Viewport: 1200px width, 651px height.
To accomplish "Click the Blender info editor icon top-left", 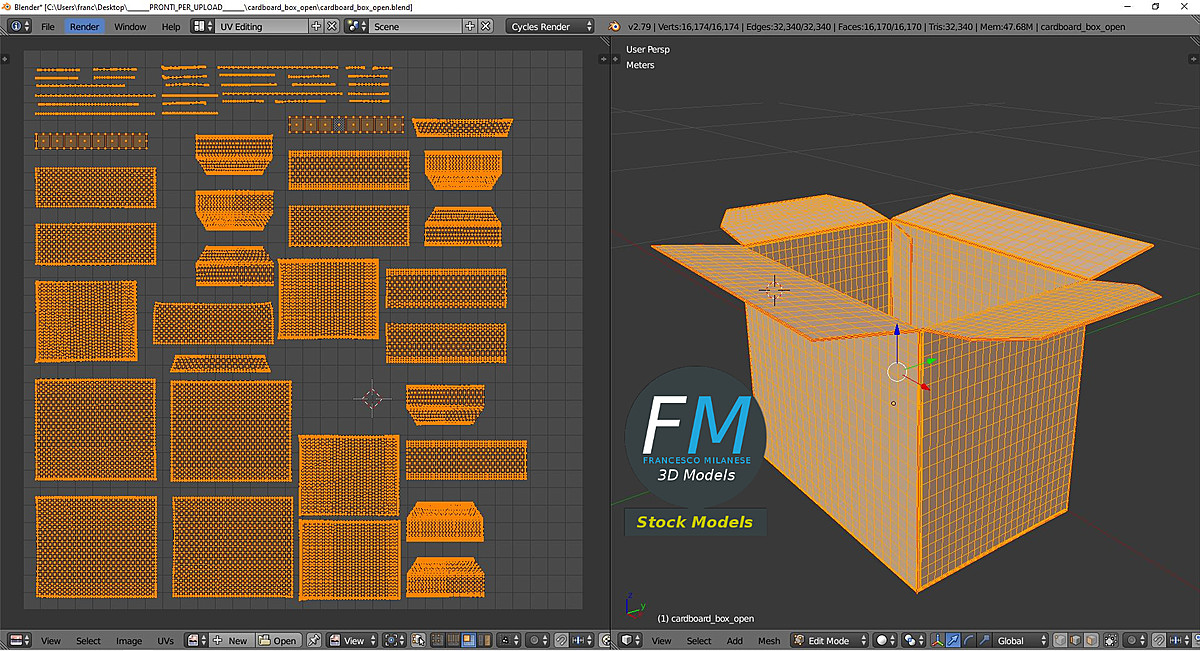I will [10, 26].
